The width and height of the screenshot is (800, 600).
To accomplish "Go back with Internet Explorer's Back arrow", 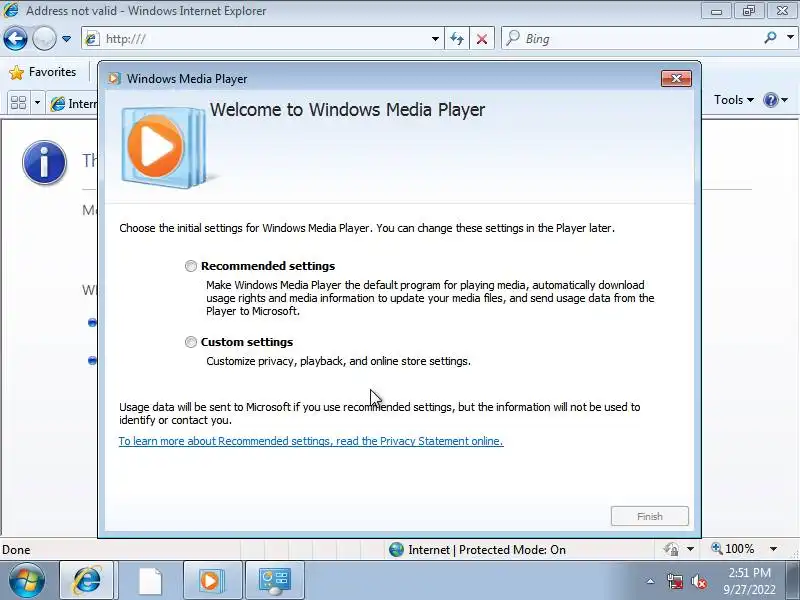I will (x=15, y=39).
